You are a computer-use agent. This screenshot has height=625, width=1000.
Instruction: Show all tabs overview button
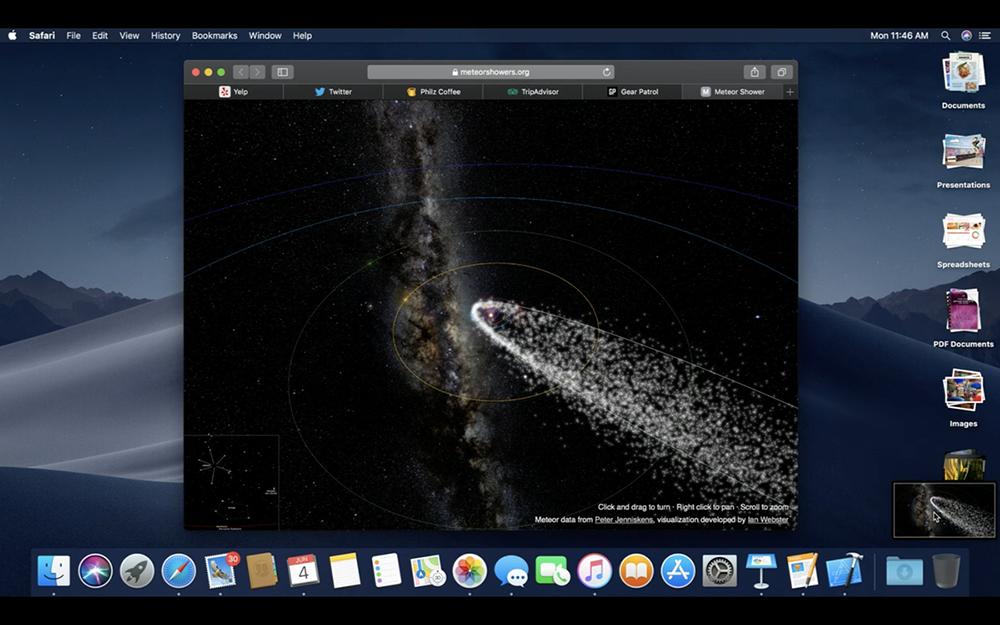click(781, 72)
